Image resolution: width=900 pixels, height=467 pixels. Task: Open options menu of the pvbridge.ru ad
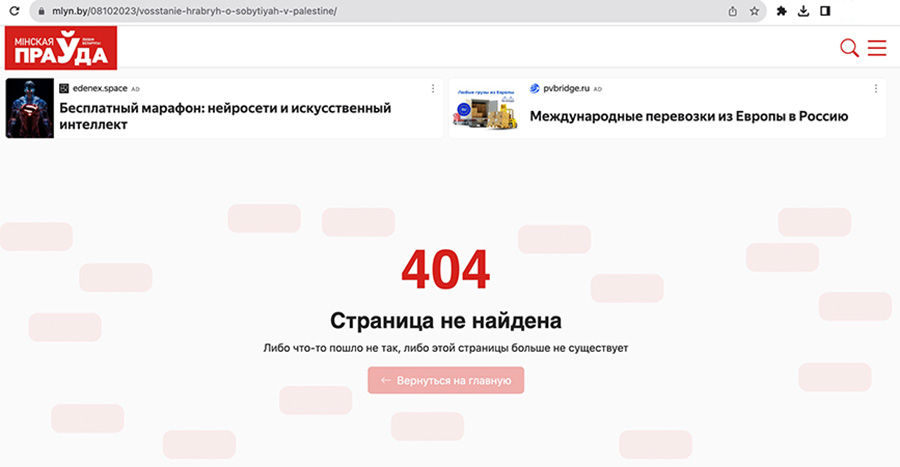[875, 89]
